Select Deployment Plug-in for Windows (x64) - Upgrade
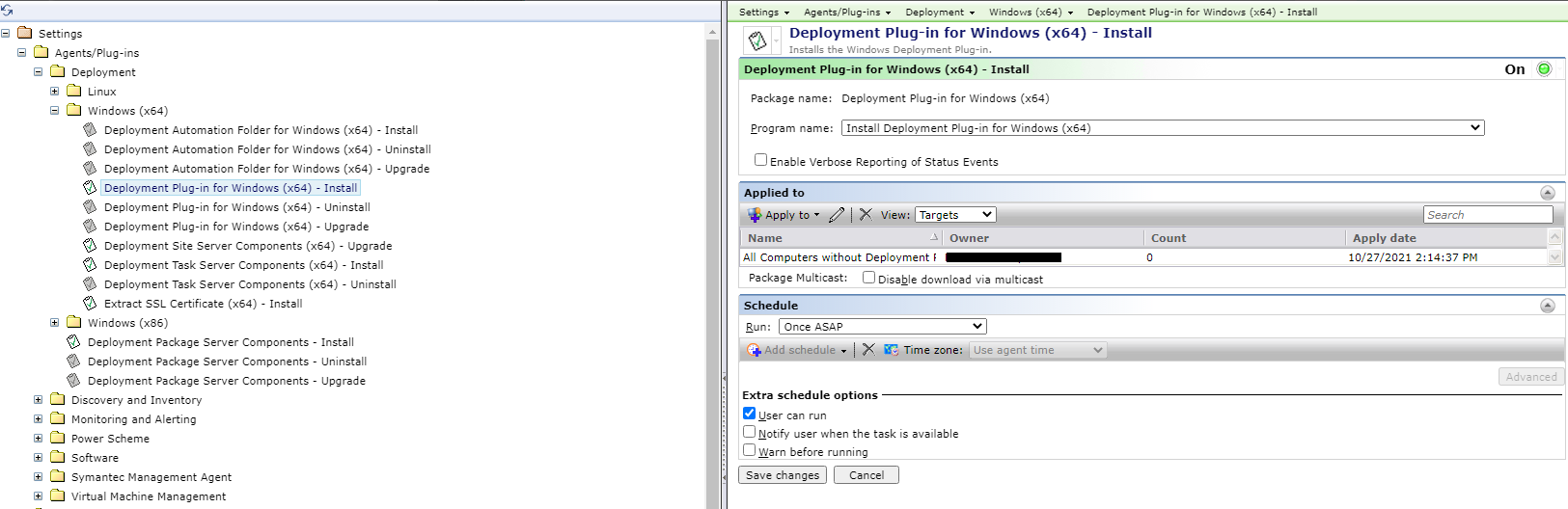 pyautogui.click(x=236, y=227)
